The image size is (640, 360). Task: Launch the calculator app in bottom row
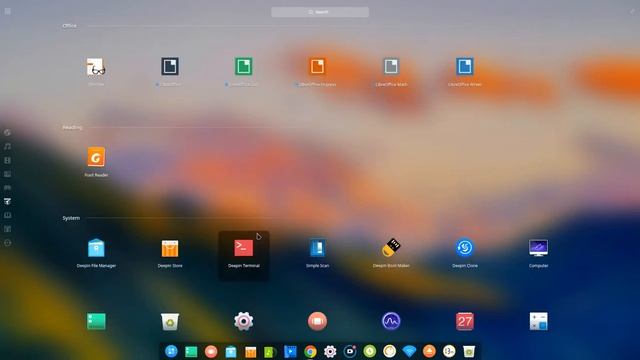(x=538, y=322)
